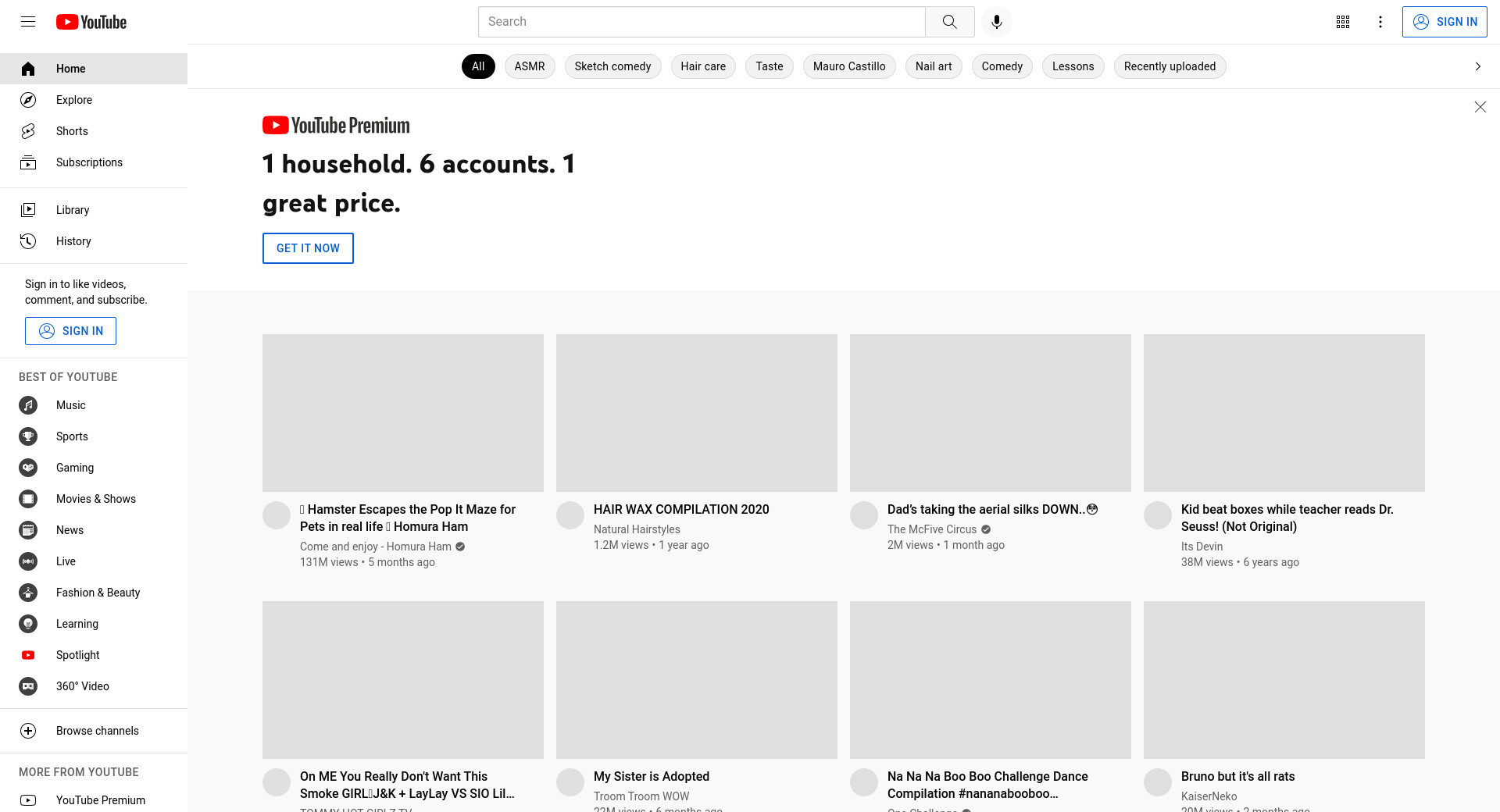1500x812 pixels.
Task: Select the Comedy filter chip
Action: coord(1002,66)
